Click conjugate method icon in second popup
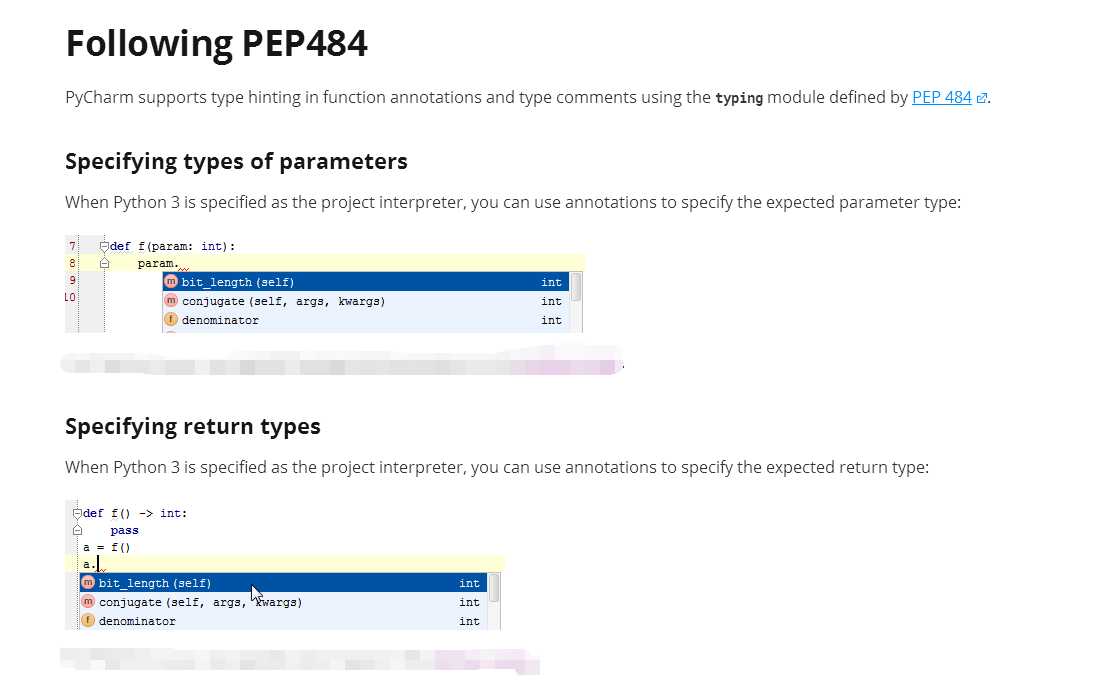This screenshot has height=699, width=1113. pyautogui.click(x=89, y=602)
